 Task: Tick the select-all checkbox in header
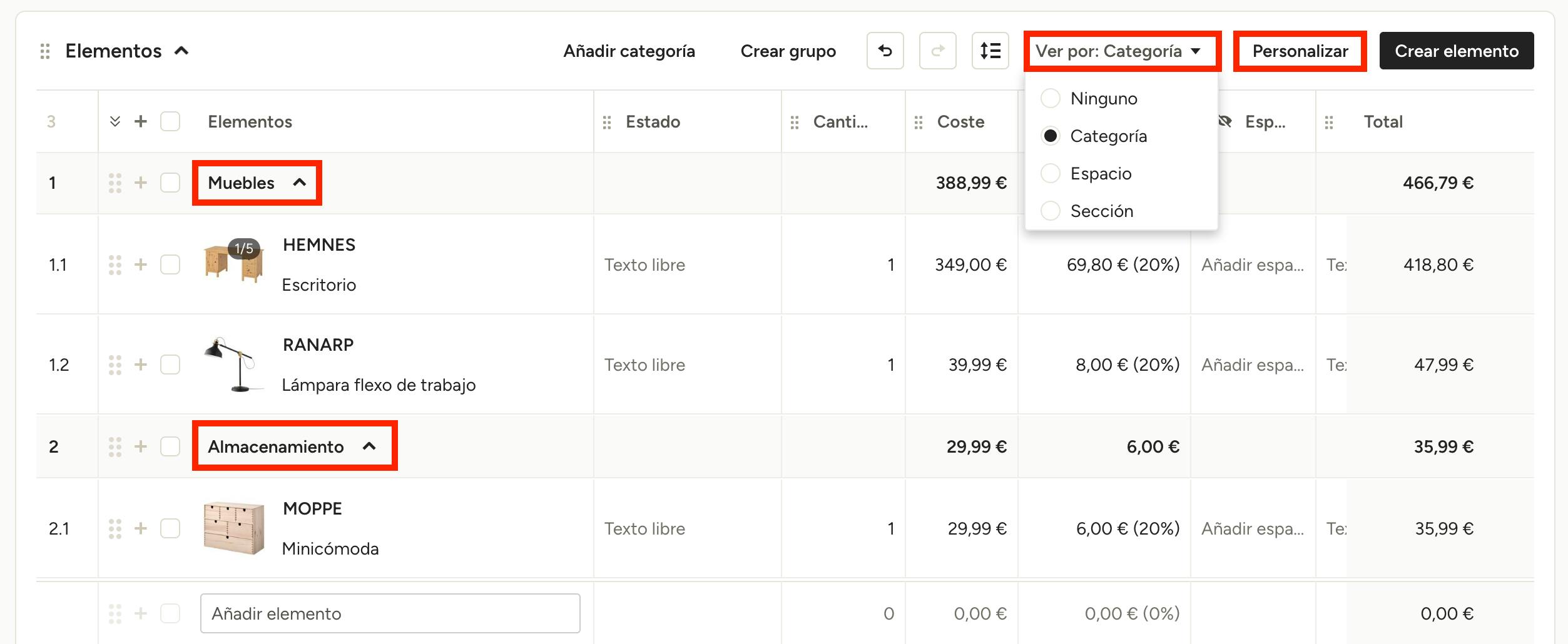tap(170, 121)
